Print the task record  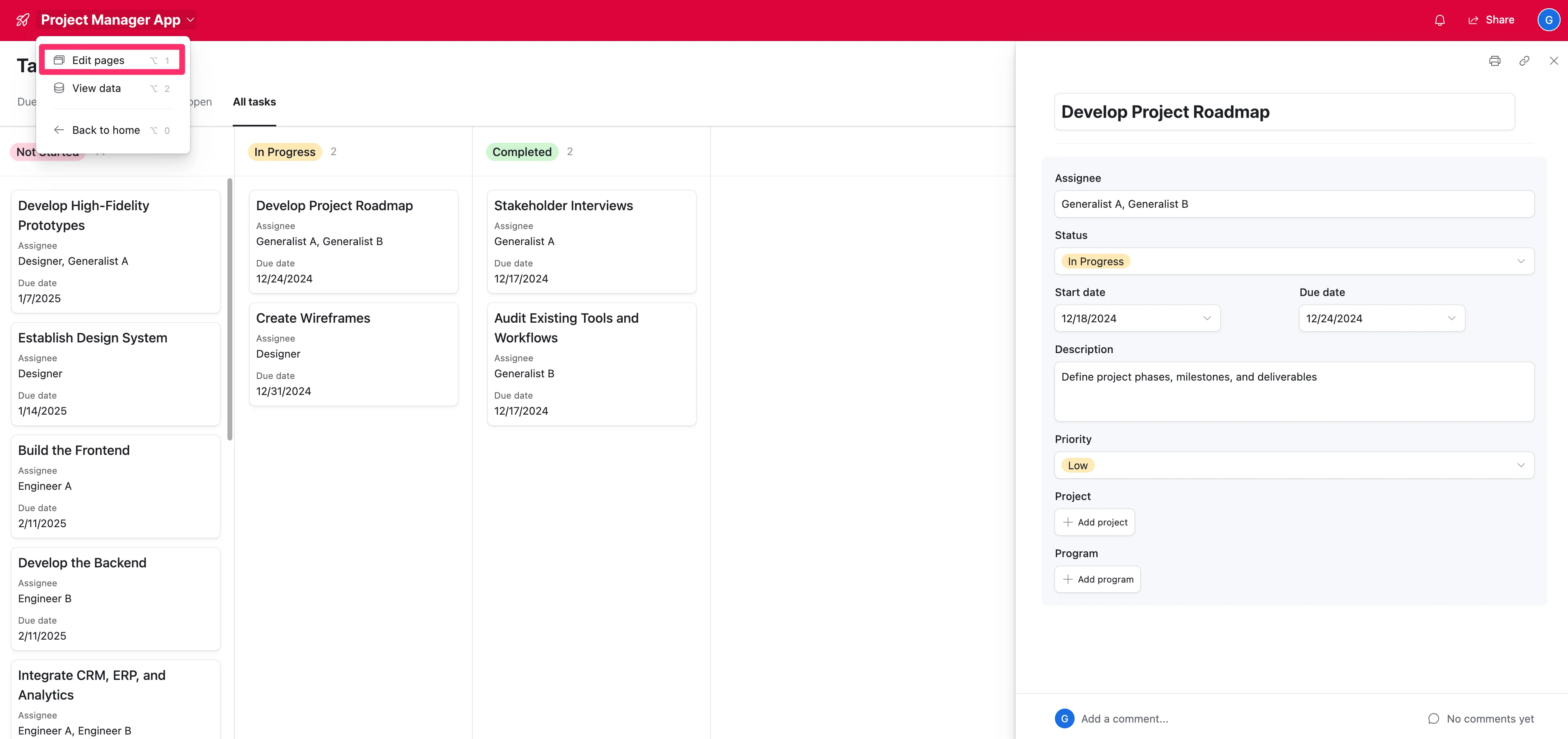(1495, 61)
